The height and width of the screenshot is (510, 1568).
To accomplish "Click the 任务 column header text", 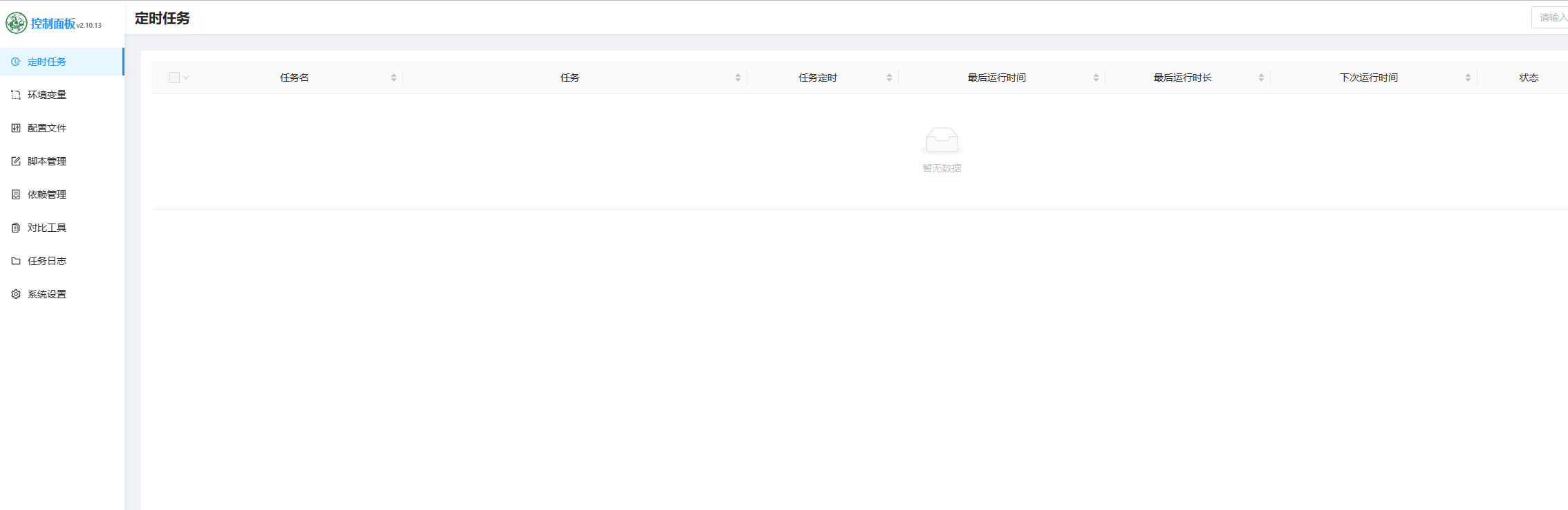I will (x=570, y=78).
